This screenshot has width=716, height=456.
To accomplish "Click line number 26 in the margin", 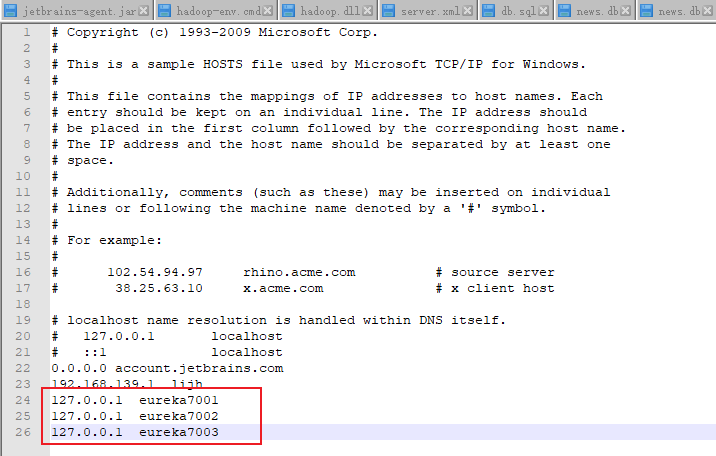I will 23,432.
